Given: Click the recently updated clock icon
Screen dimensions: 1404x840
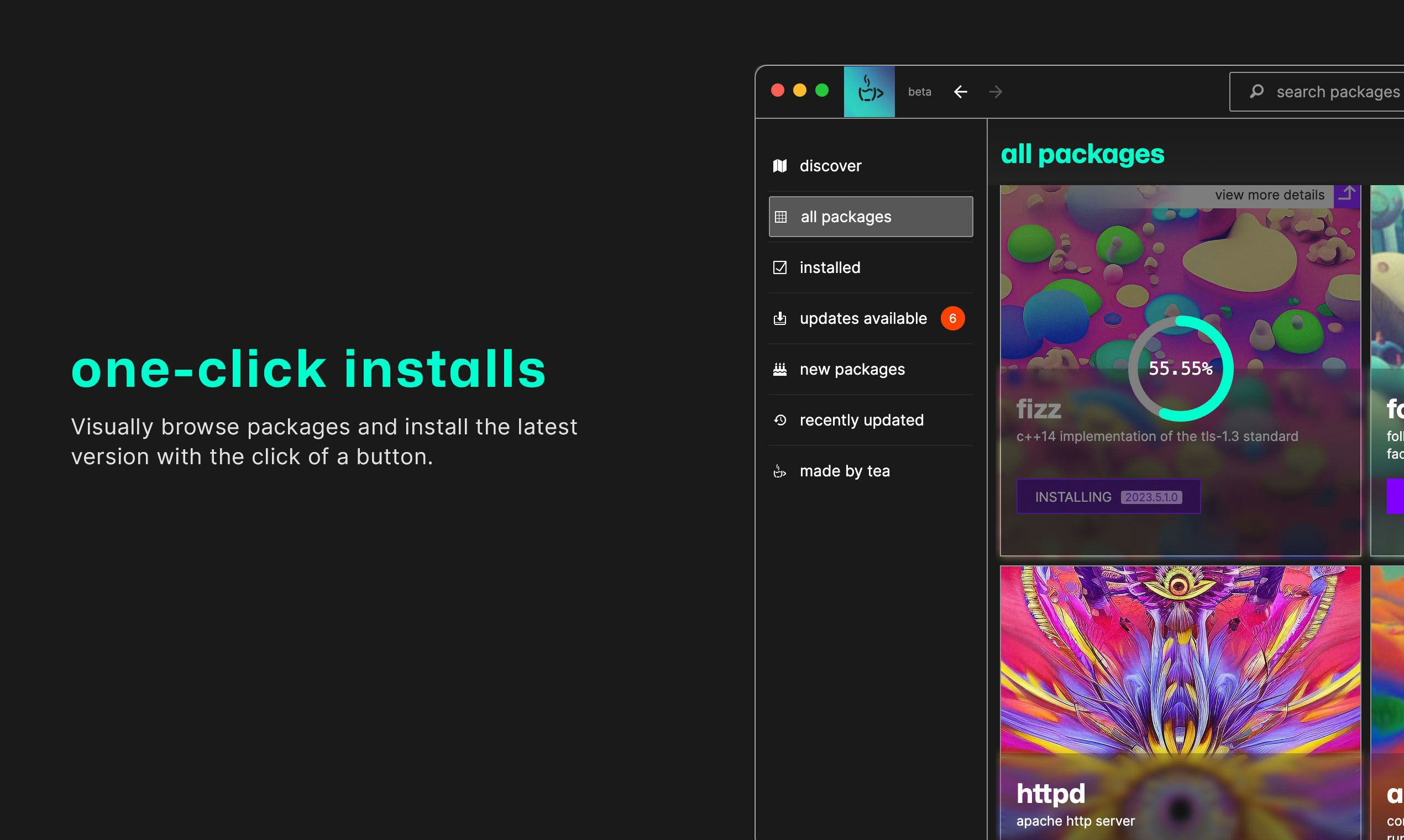Looking at the screenshot, I should pos(780,420).
